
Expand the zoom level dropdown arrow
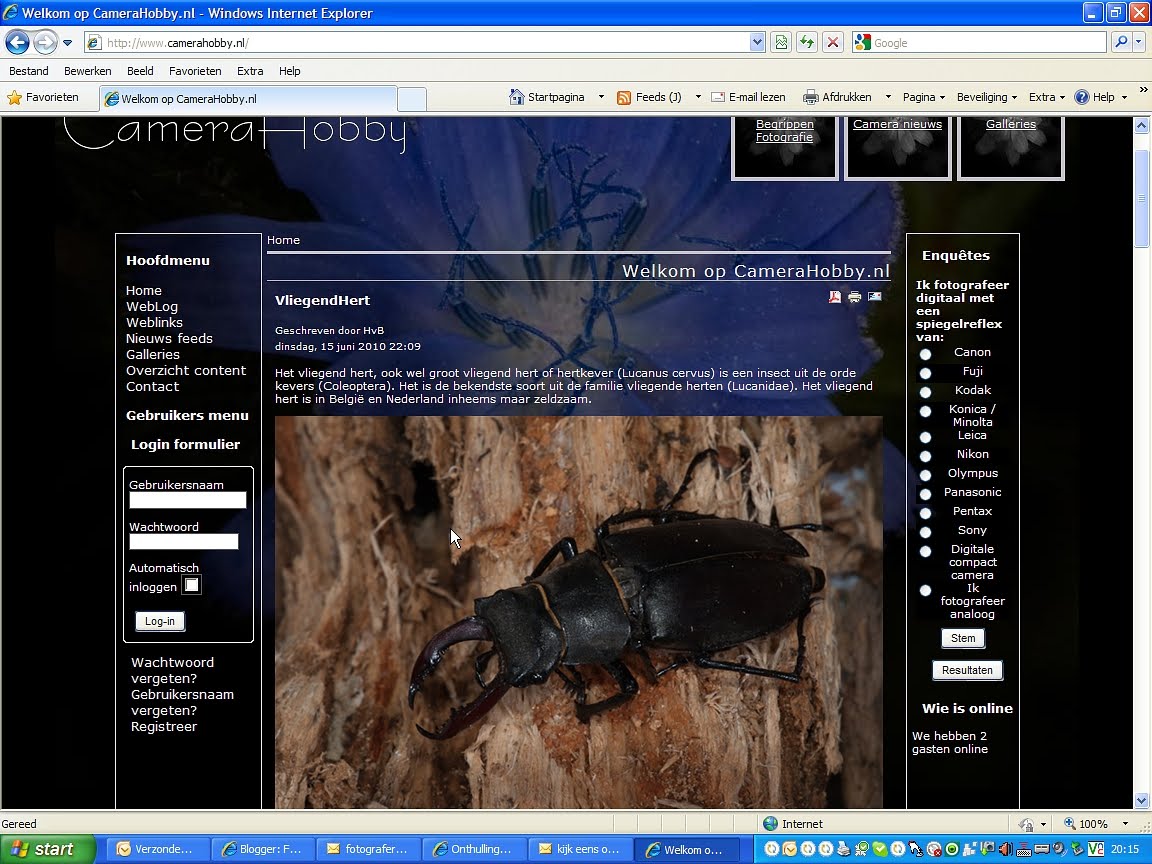[x=1125, y=824]
